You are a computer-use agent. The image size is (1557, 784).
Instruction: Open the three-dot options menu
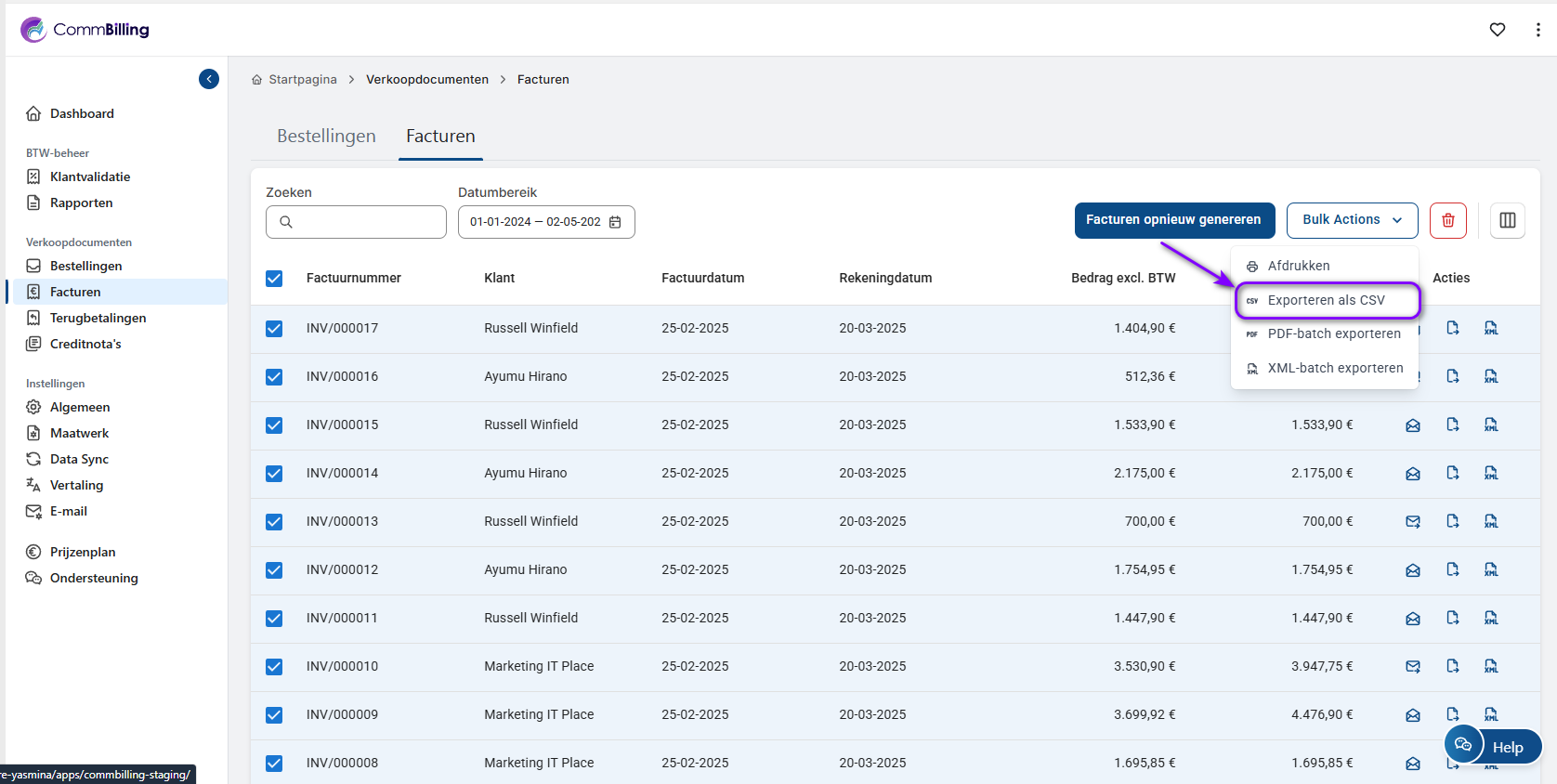click(1537, 30)
